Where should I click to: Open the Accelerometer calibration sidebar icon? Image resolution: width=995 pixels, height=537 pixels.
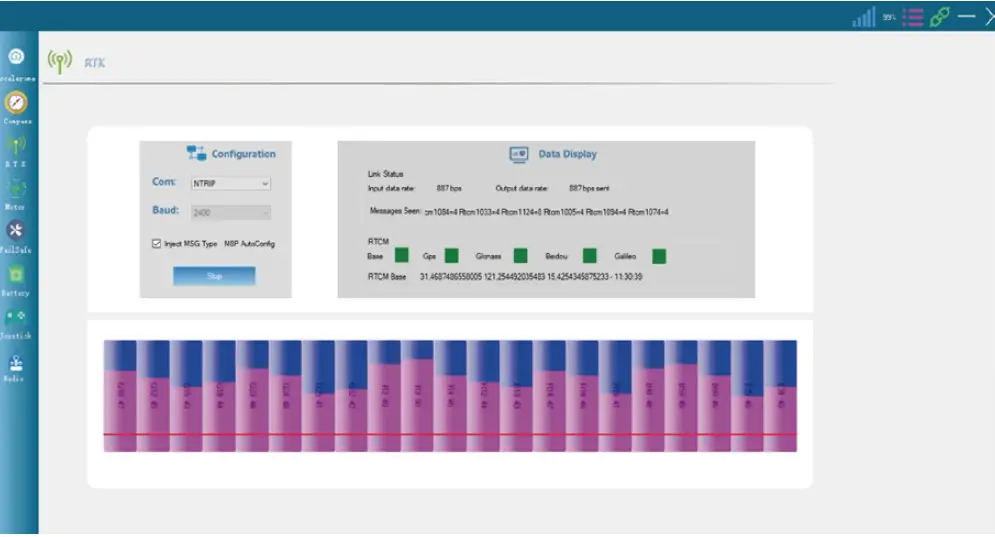[16, 56]
